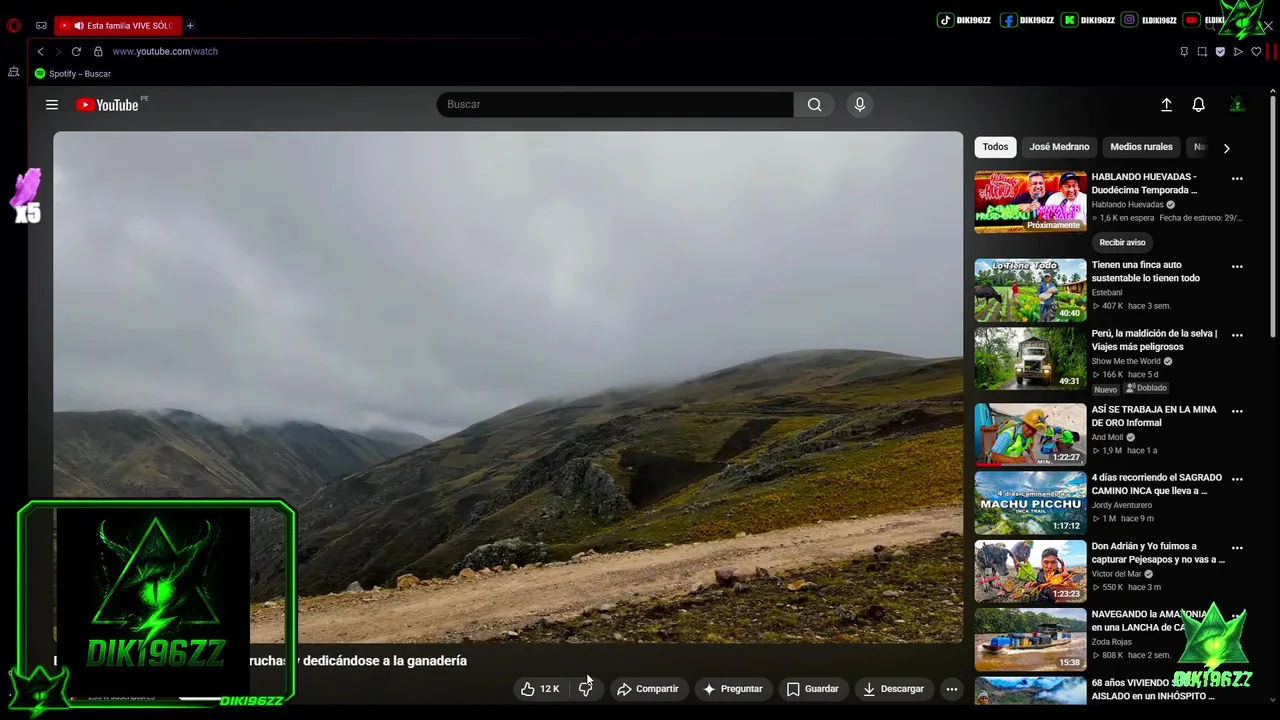The image size is (1280, 720).
Task: Go back to the previous page
Action: pos(40,51)
